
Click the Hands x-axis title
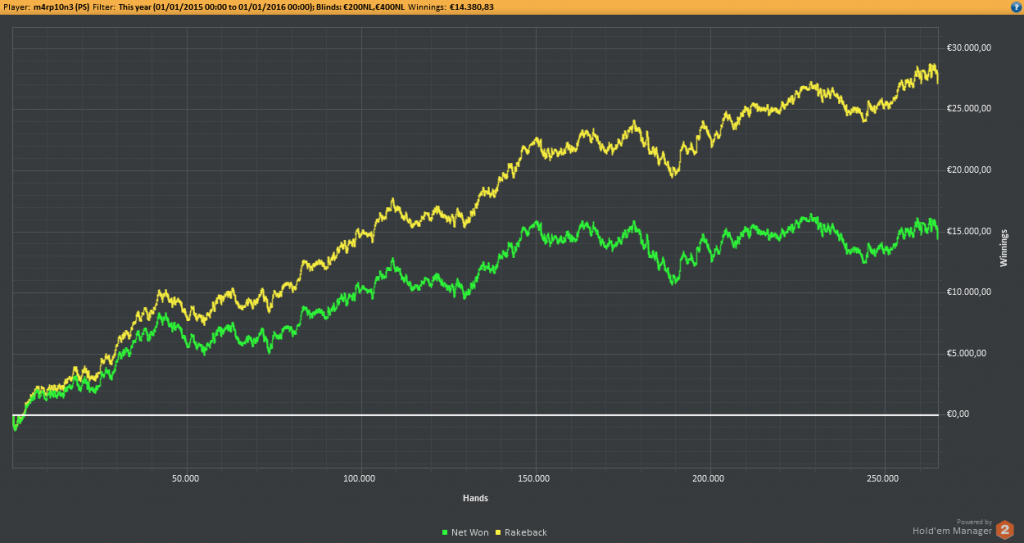pos(475,498)
